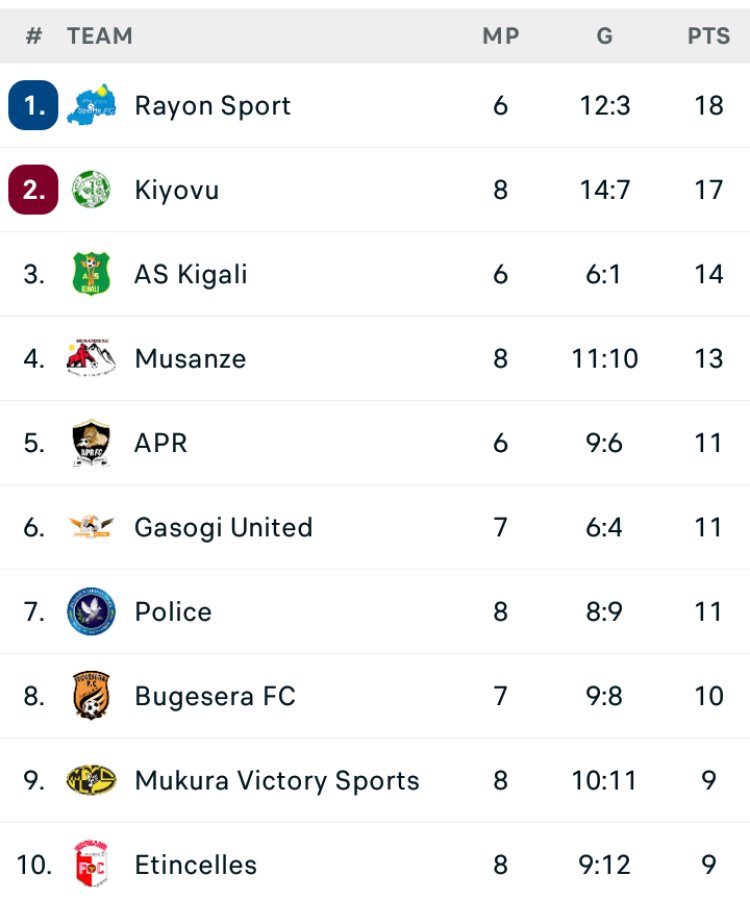Click the TEAM column header

[x=100, y=36]
